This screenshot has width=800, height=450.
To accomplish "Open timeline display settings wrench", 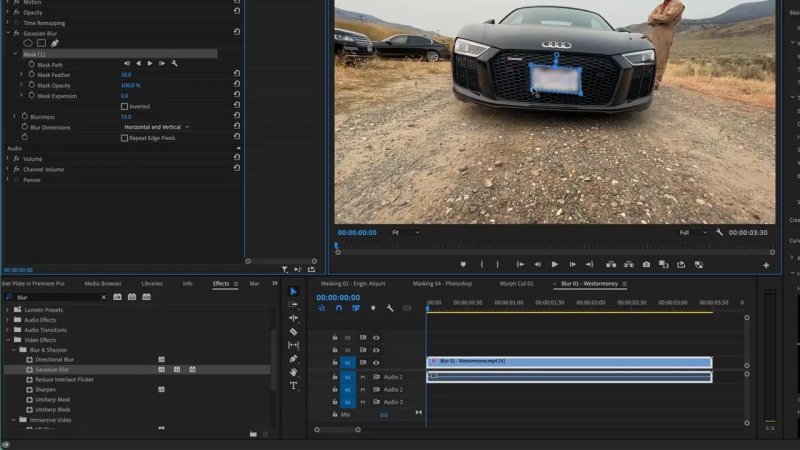I will [x=390, y=308].
